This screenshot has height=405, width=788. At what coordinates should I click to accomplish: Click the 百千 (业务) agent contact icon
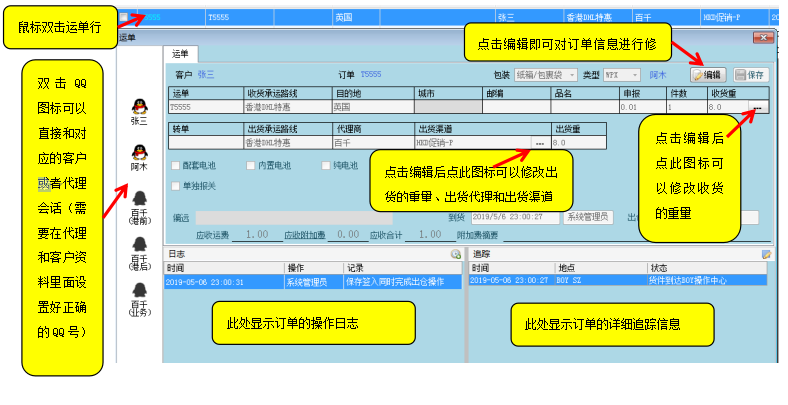click(x=139, y=290)
